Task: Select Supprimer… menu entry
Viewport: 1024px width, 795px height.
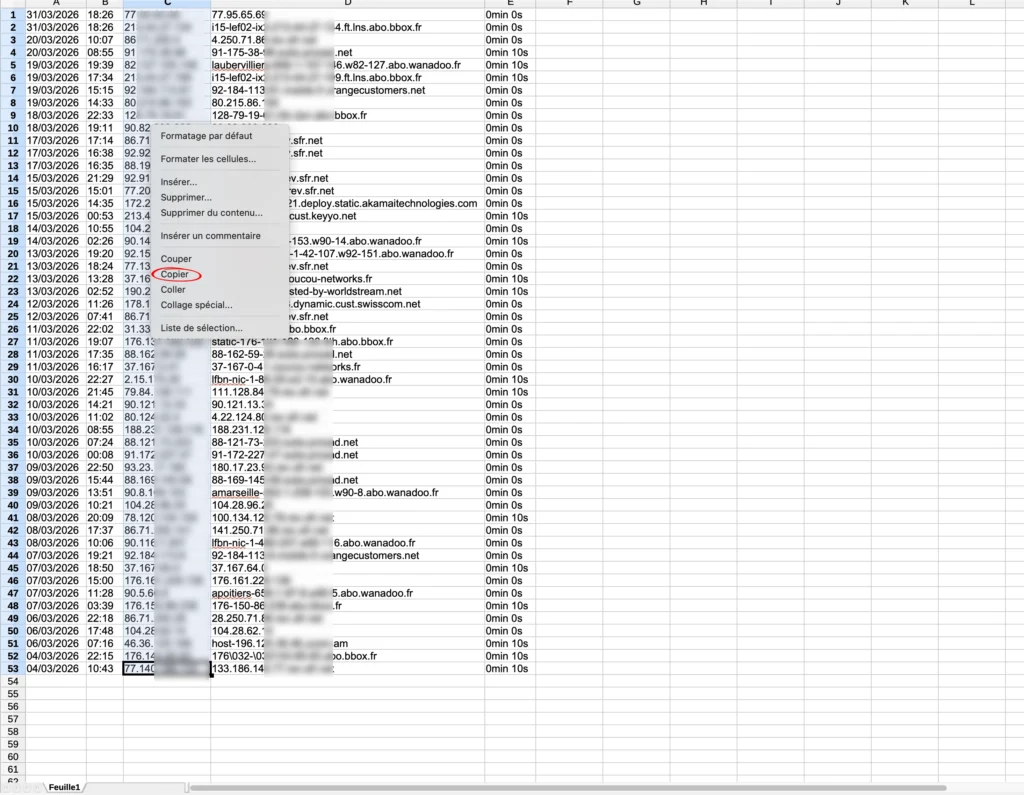Action: click(x=186, y=198)
